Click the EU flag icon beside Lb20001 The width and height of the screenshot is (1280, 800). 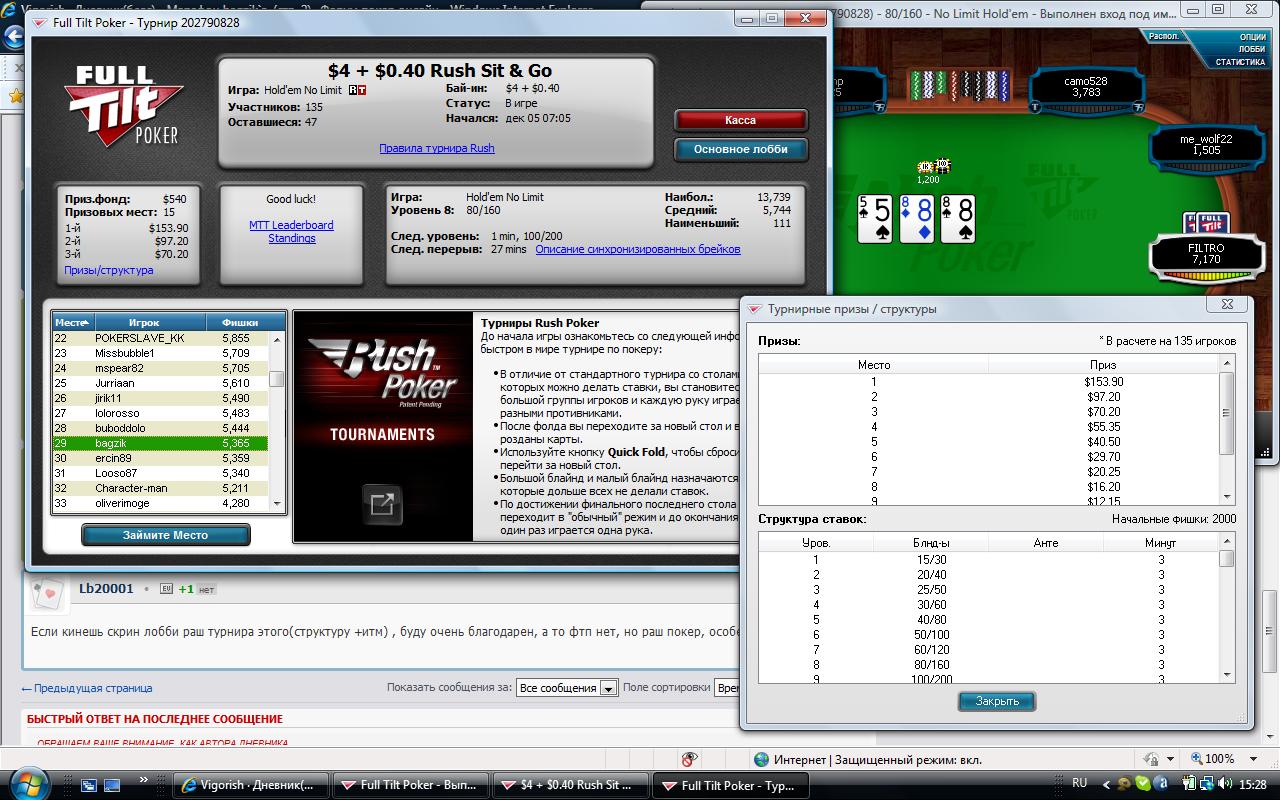[x=166, y=589]
